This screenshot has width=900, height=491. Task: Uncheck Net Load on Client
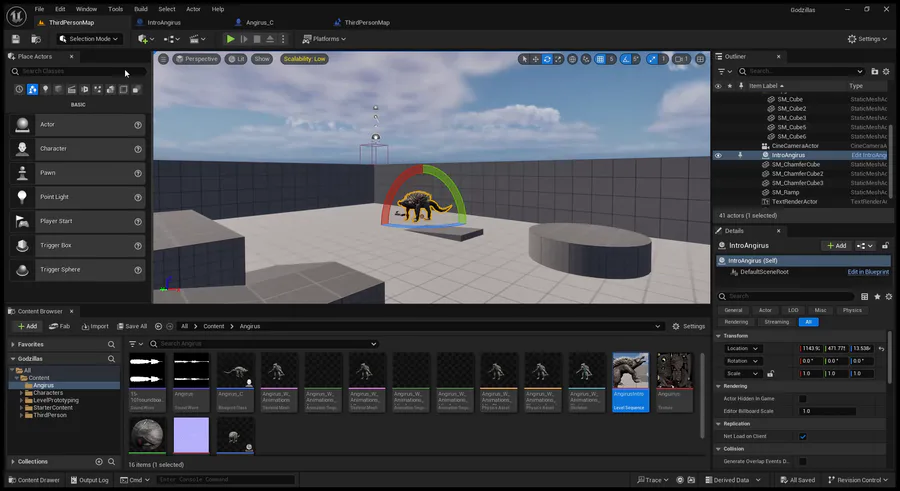(x=803, y=436)
